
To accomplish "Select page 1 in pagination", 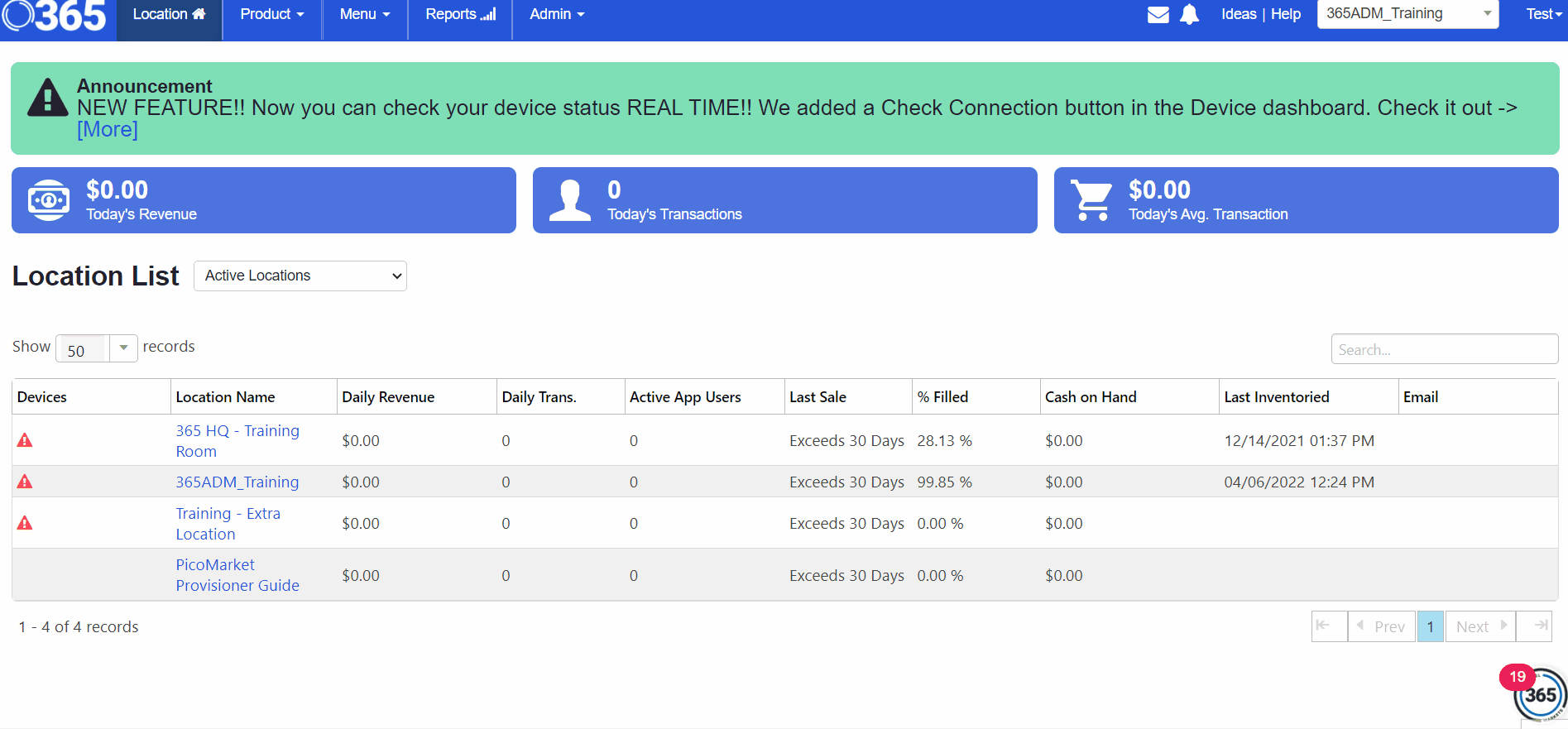I will (x=1430, y=626).
